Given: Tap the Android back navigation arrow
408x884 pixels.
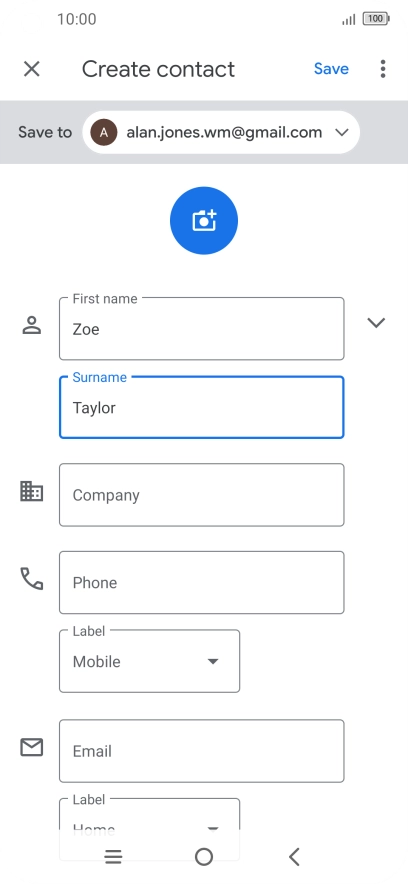Looking at the screenshot, I should (294, 857).
